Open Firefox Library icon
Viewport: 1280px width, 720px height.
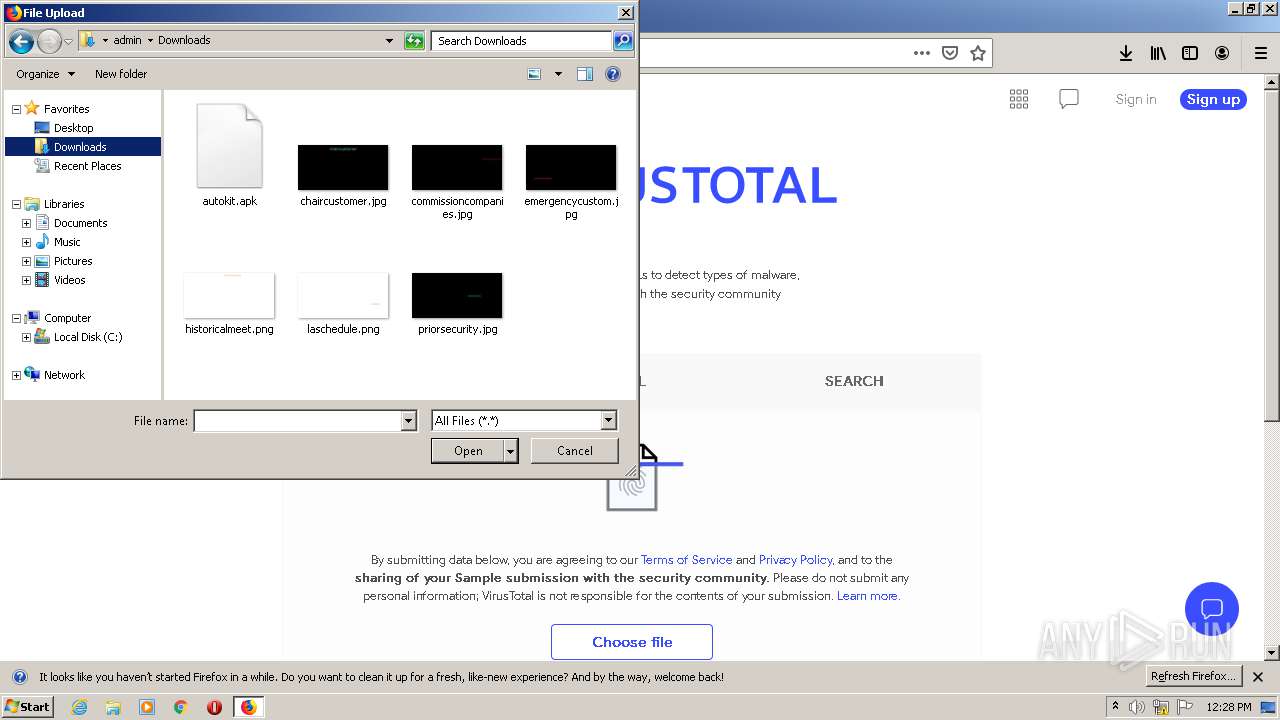point(1158,53)
